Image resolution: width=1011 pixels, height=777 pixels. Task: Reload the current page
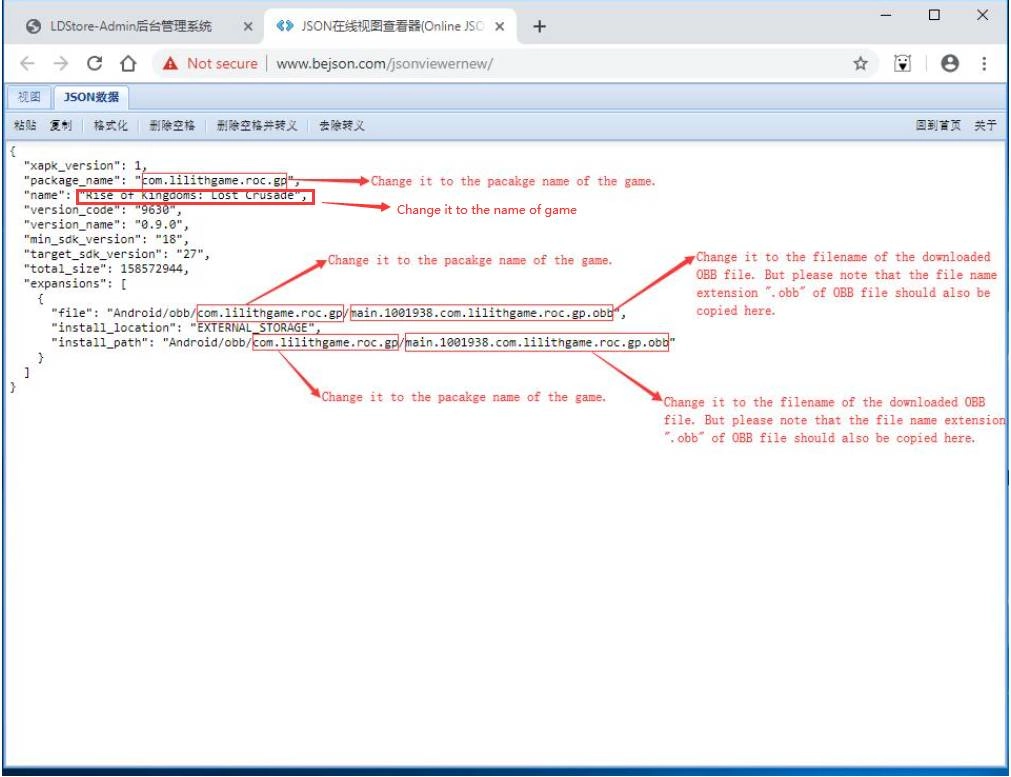95,64
